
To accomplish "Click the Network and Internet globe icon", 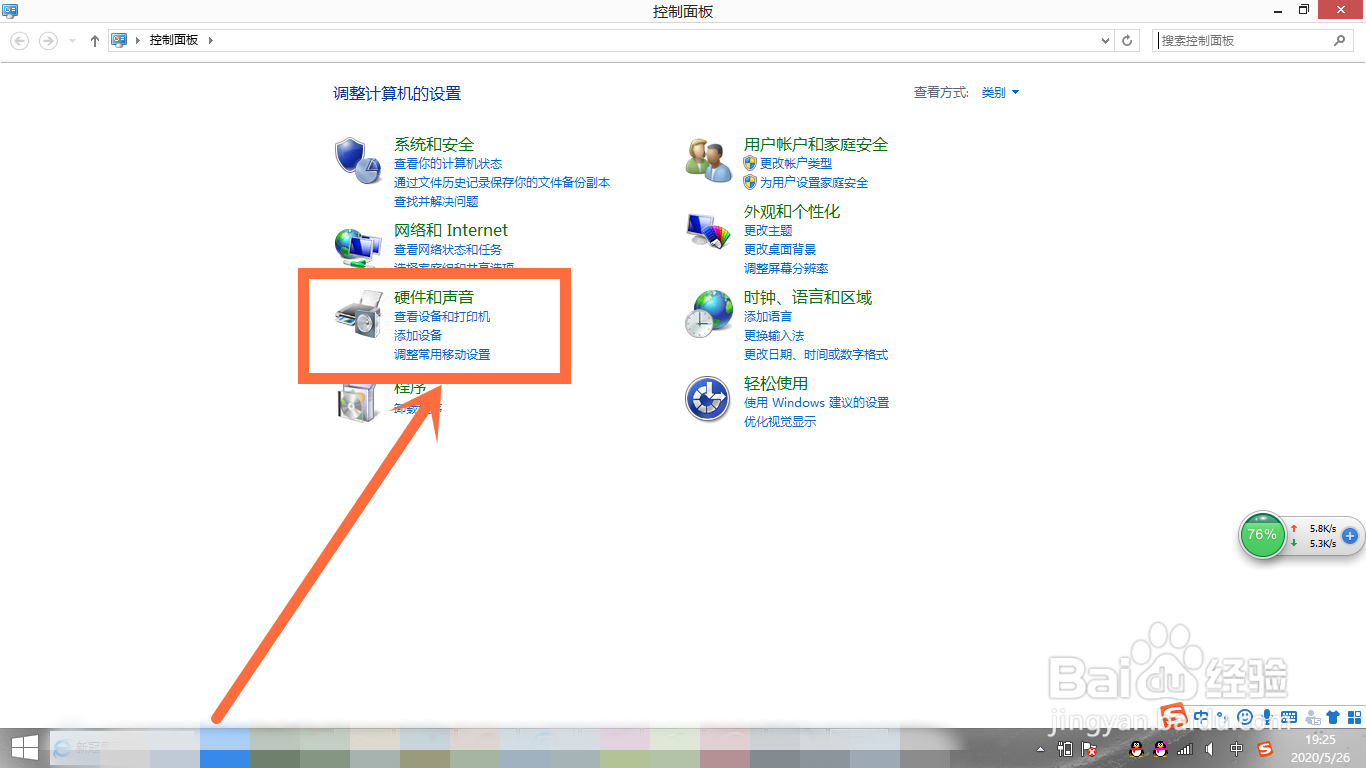I will [358, 245].
